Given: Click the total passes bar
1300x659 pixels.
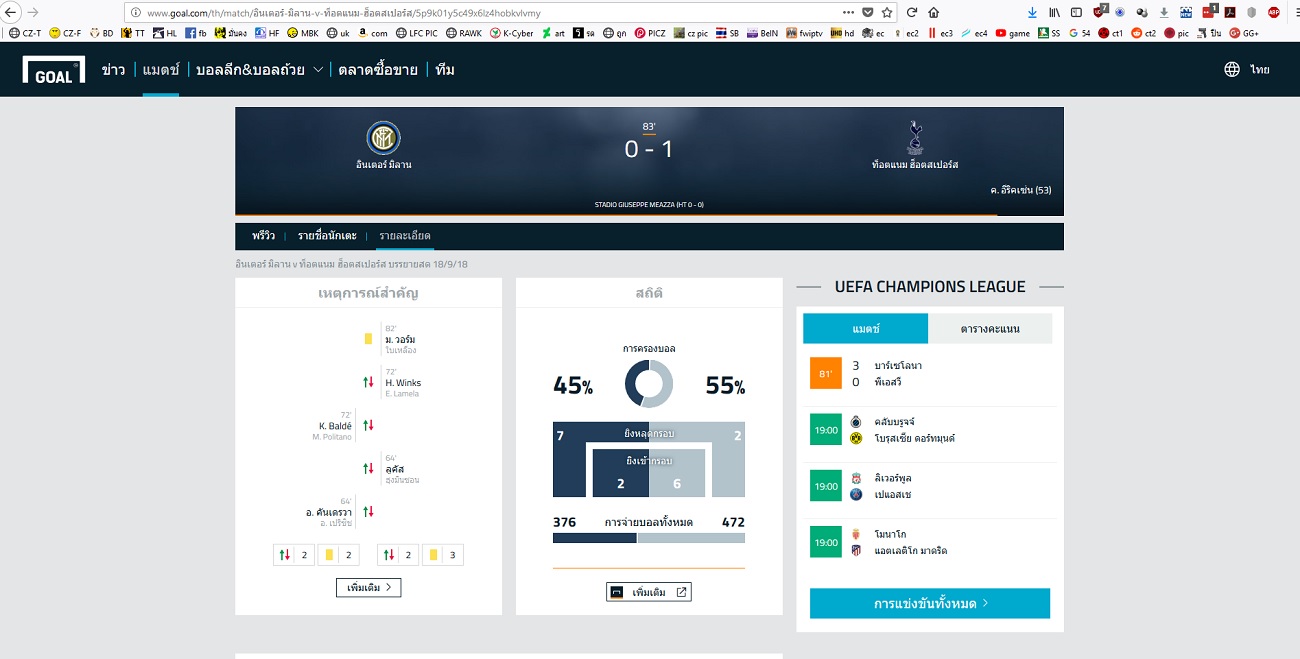Looking at the screenshot, I should [x=649, y=538].
